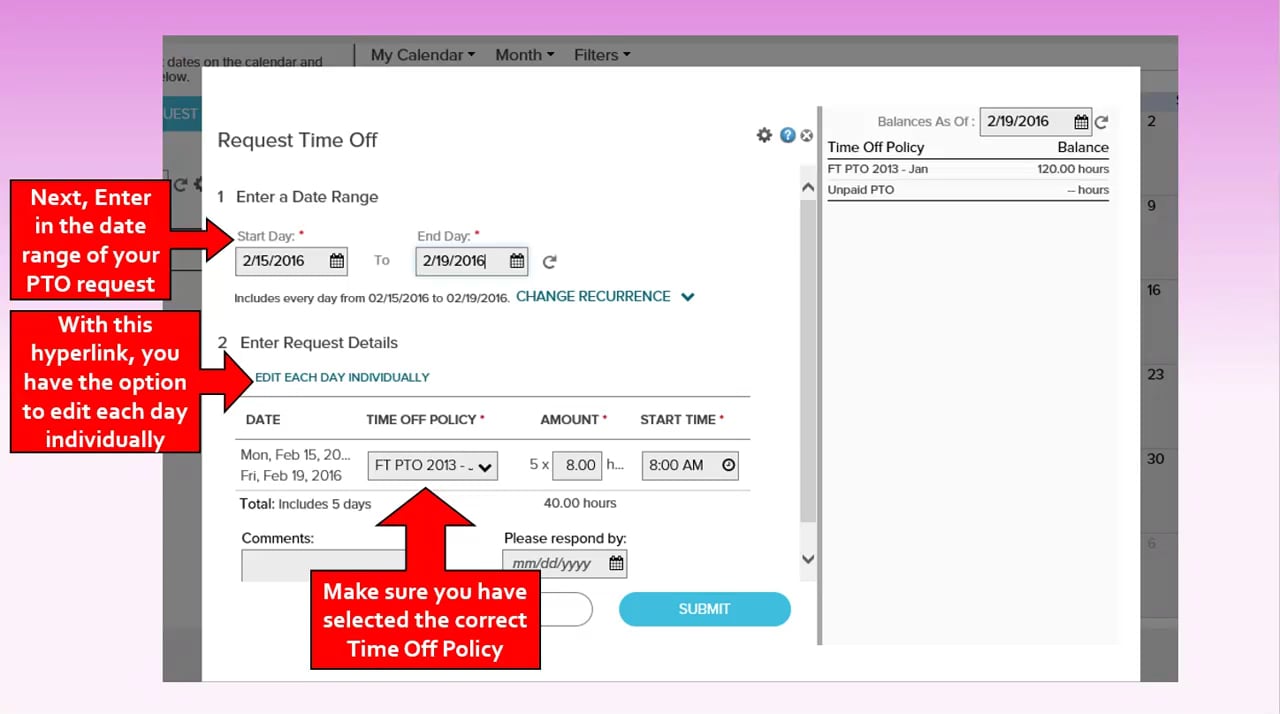Click the amount hours field showing 8.00
The width and height of the screenshot is (1280, 714).
[579, 465]
